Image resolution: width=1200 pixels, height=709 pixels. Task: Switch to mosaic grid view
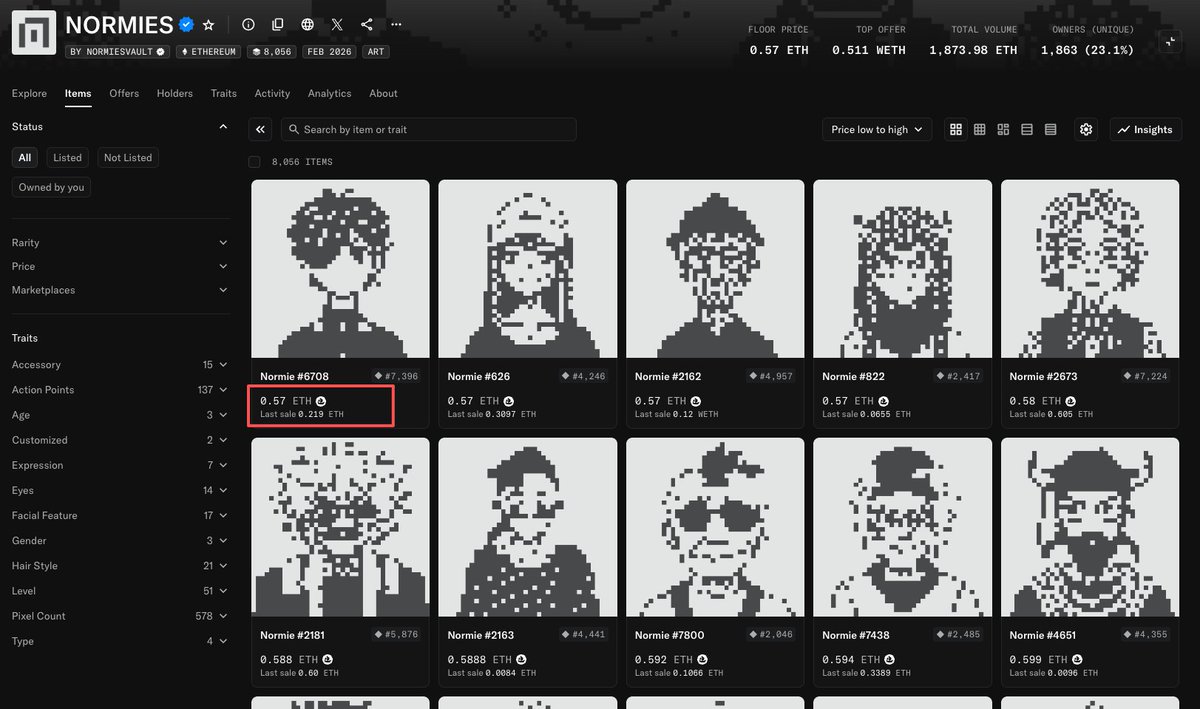point(1003,129)
